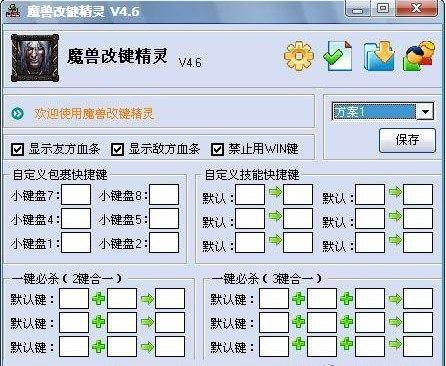Click the 自定义技能快捷键 group label

[x=252, y=175]
